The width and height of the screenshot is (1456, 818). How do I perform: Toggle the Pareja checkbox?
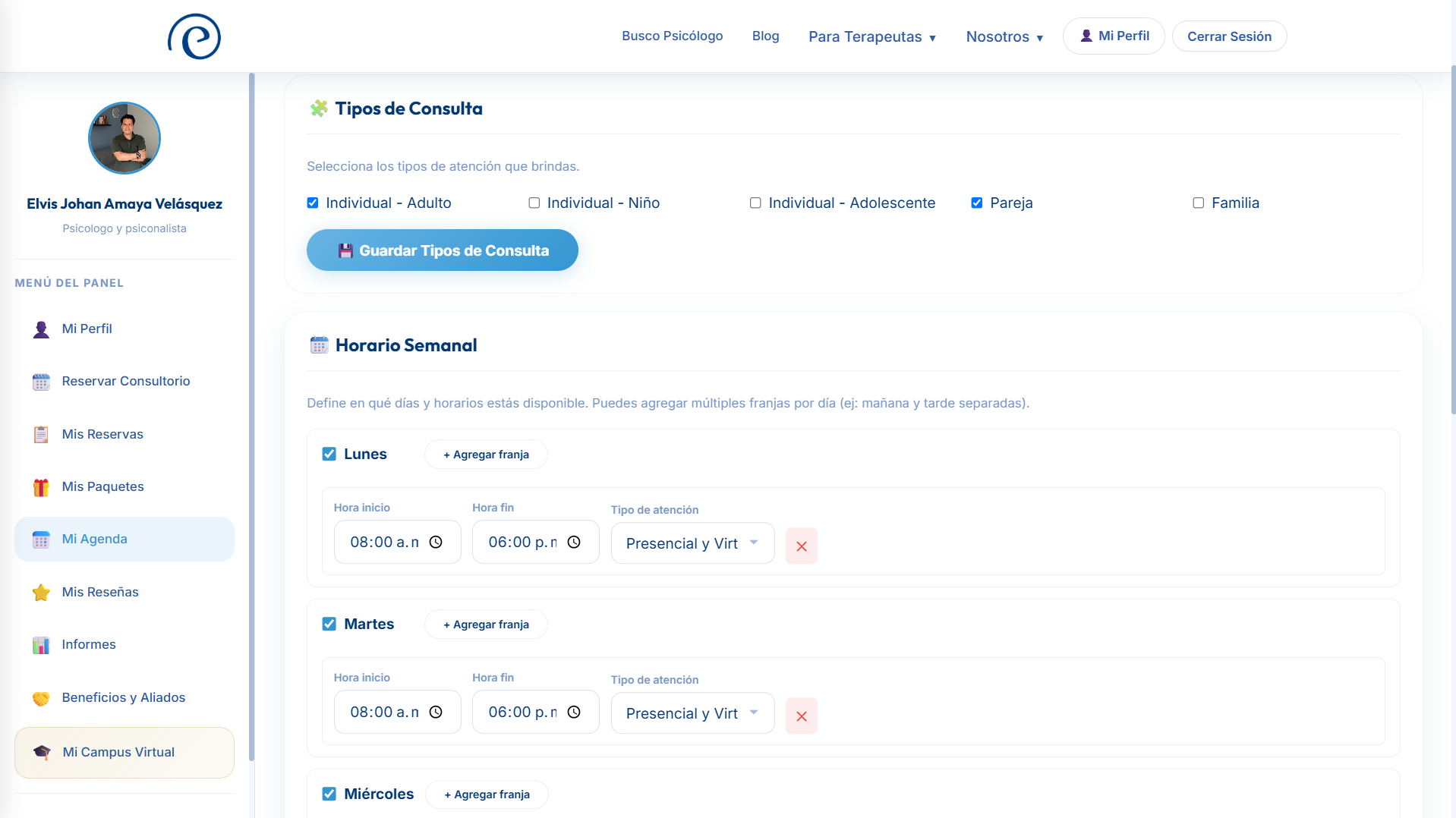click(977, 203)
